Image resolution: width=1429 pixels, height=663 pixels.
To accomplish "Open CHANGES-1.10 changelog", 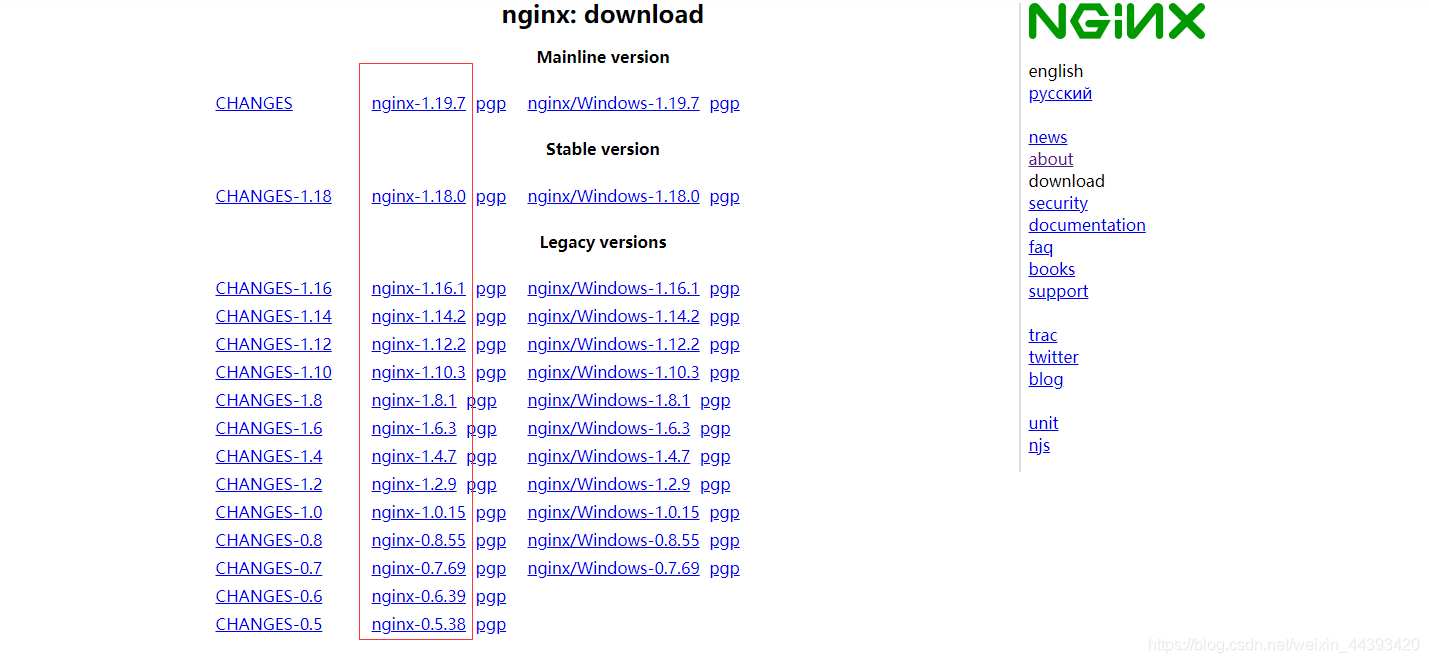I will (273, 372).
